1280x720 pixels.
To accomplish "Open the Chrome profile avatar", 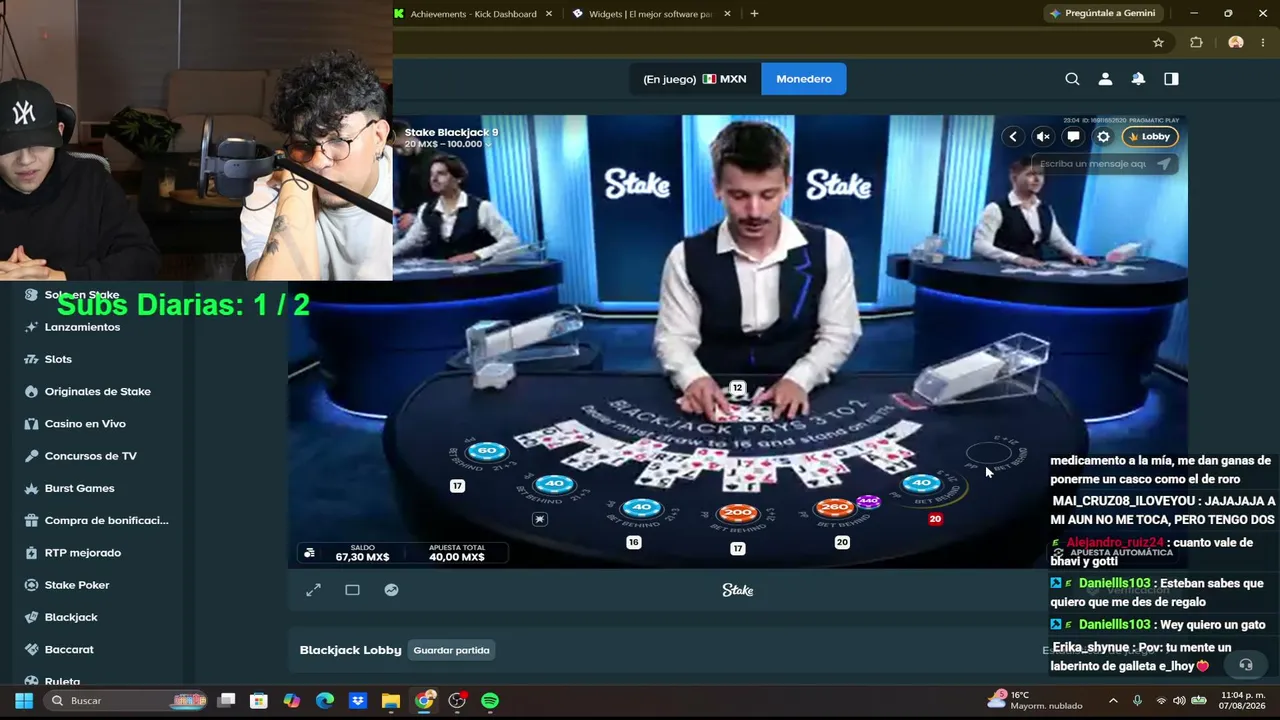I will [x=1236, y=42].
